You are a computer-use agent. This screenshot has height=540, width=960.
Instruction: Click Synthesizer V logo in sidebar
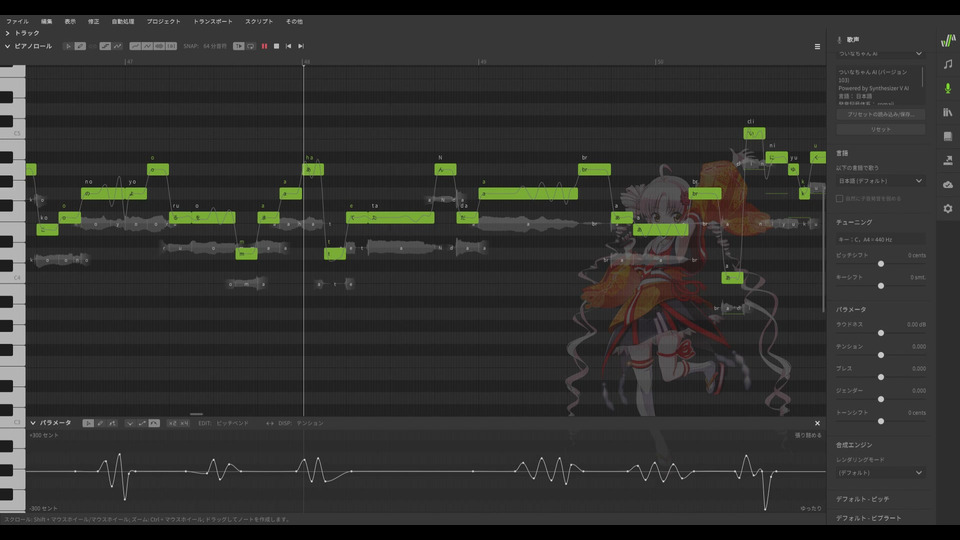[x=948, y=40]
